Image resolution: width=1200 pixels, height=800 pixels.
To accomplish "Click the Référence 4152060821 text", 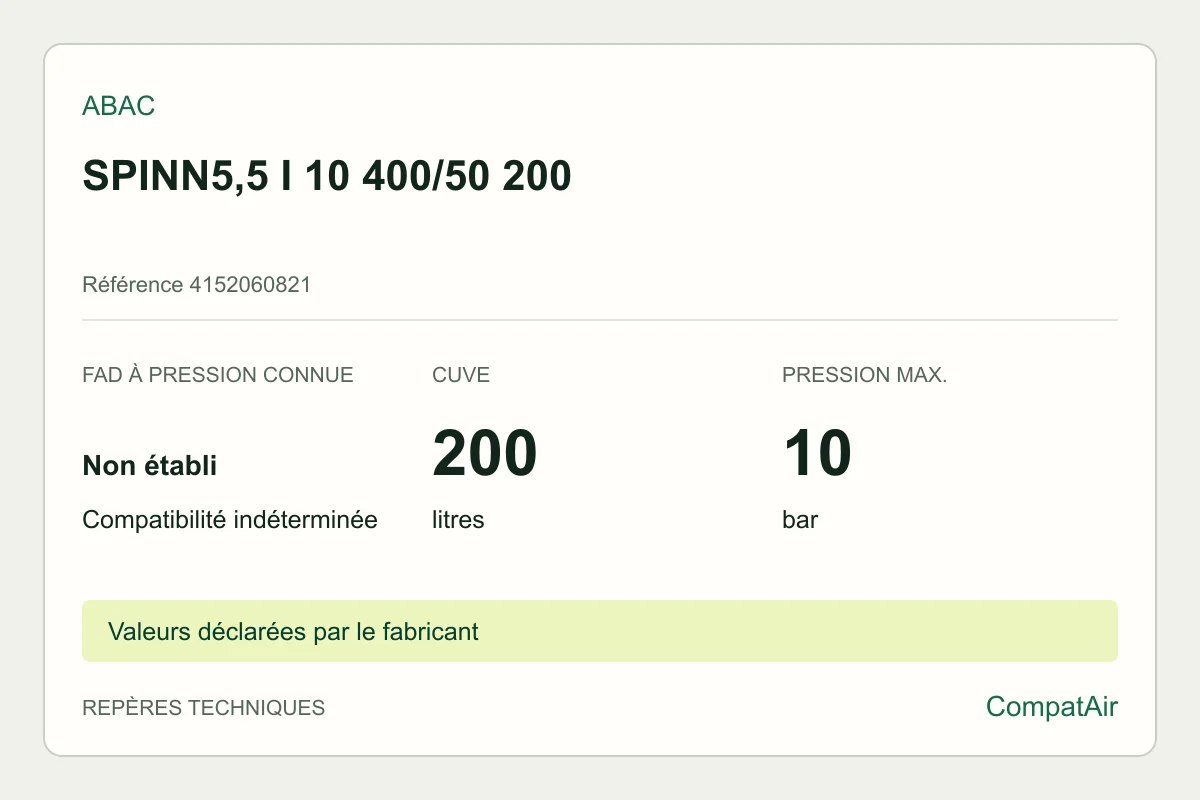I will coord(196,285).
